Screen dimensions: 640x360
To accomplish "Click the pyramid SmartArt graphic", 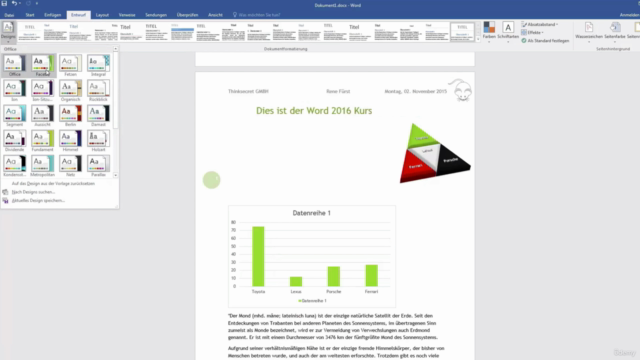I will [435, 153].
